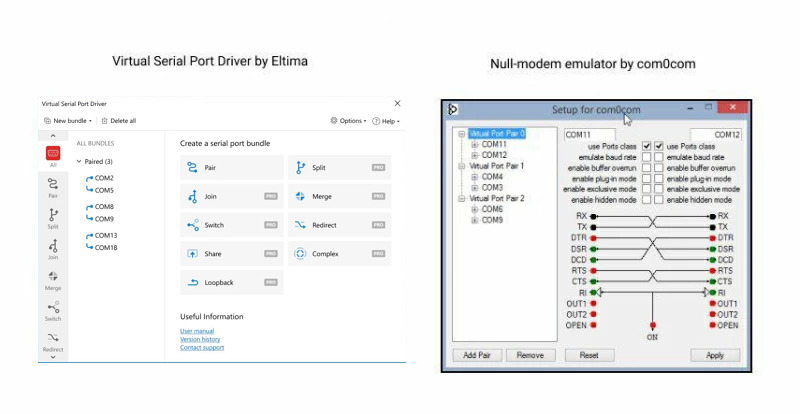Select COM6 in com0com tree
The height and width of the screenshot is (415, 800).
click(x=492, y=209)
